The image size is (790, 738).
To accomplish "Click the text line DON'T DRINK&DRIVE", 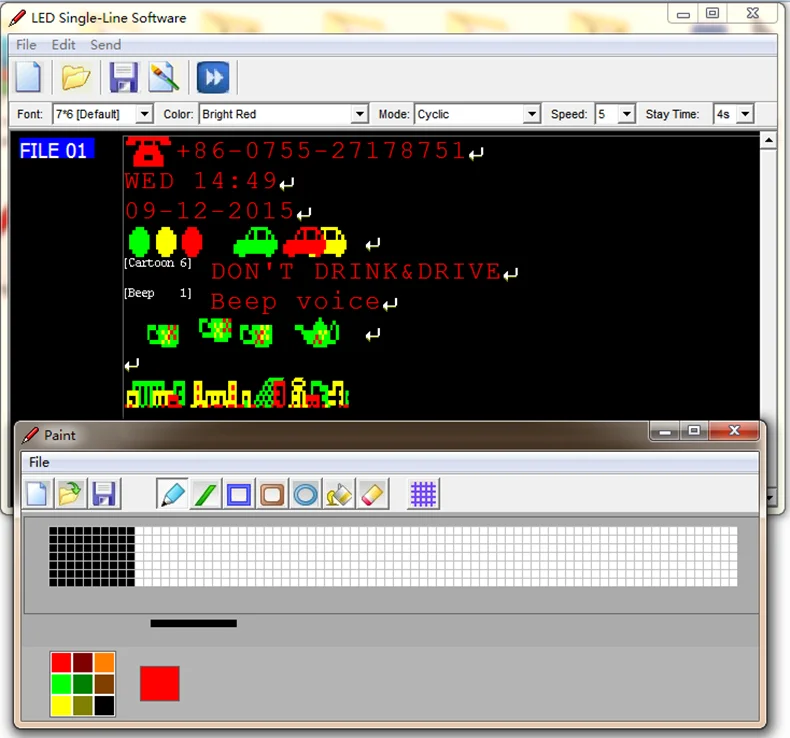I will coord(356,272).
